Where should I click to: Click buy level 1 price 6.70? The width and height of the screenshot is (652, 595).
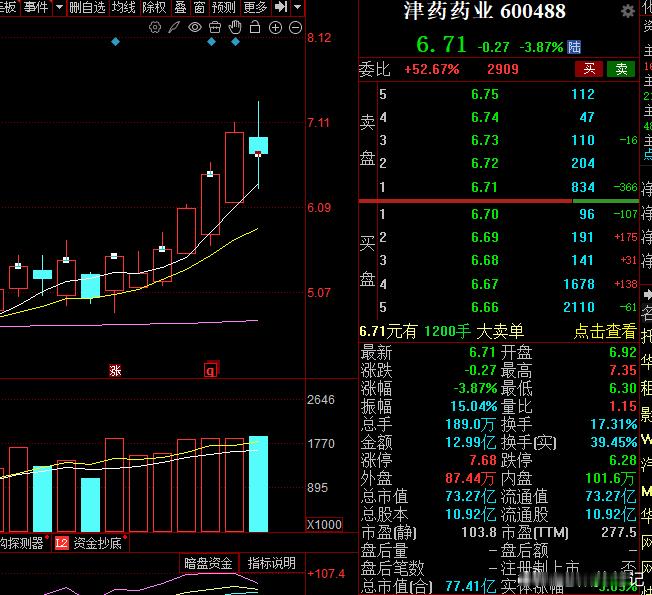click(484, 214)
